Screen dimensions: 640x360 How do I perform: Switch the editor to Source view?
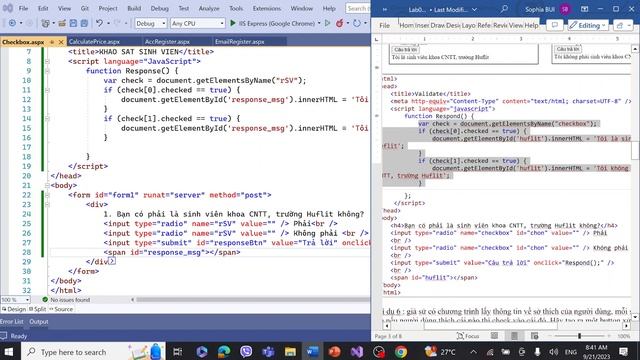pyautogui.click(x=61, y=309)
